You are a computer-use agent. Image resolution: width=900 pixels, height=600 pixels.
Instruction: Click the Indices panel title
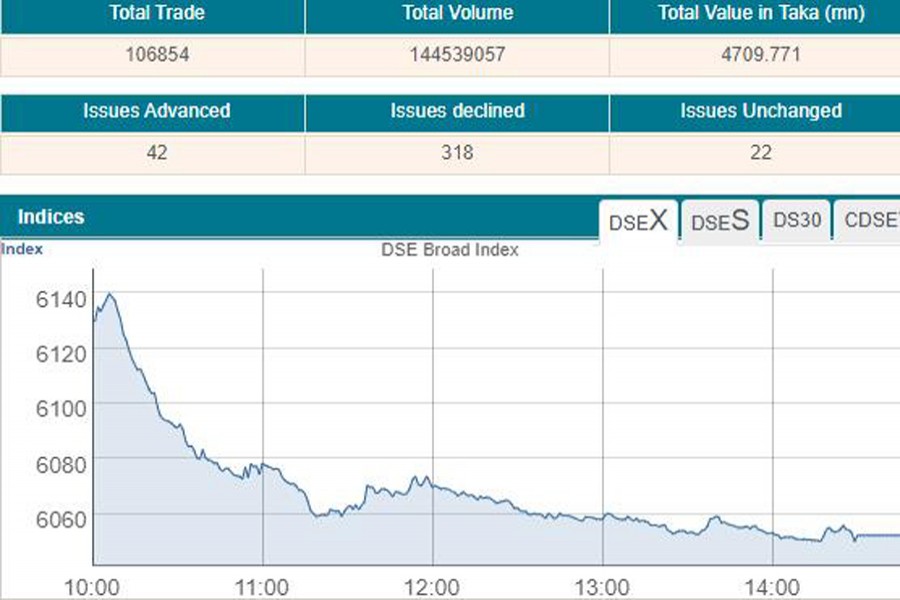click(x=51, y=217)
